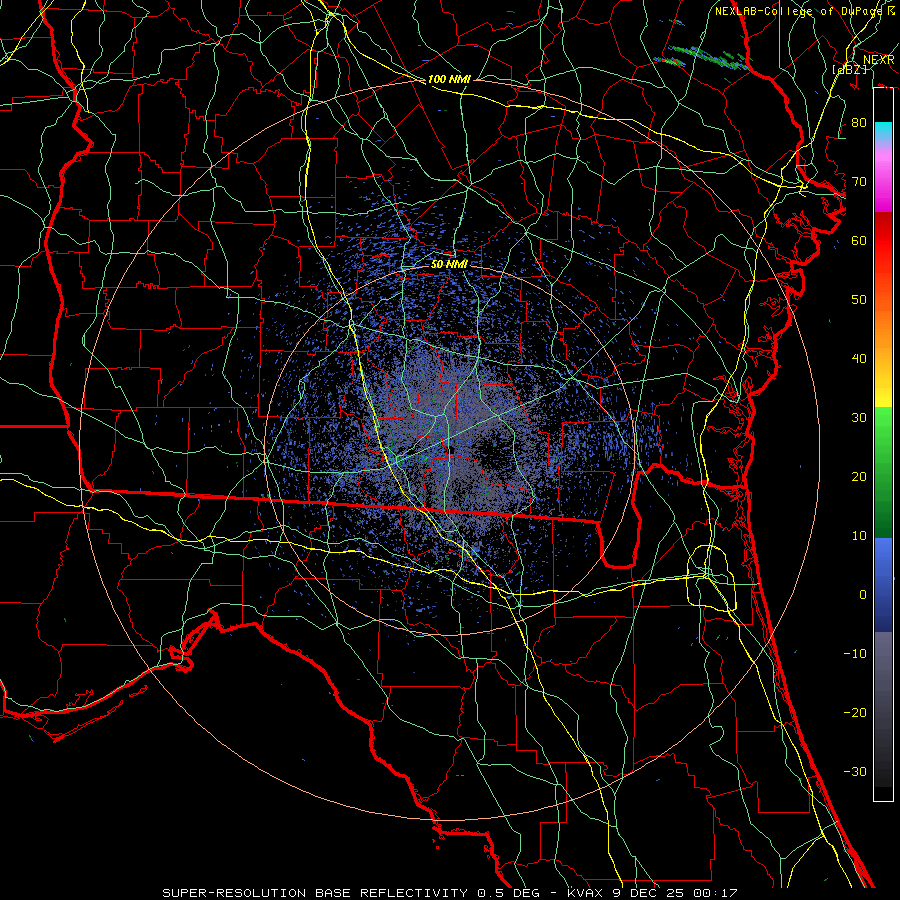Click the 10 value on the dBZ scale
Image resolution: width=900 pixels, height=900 pixels.
point(859,536)
